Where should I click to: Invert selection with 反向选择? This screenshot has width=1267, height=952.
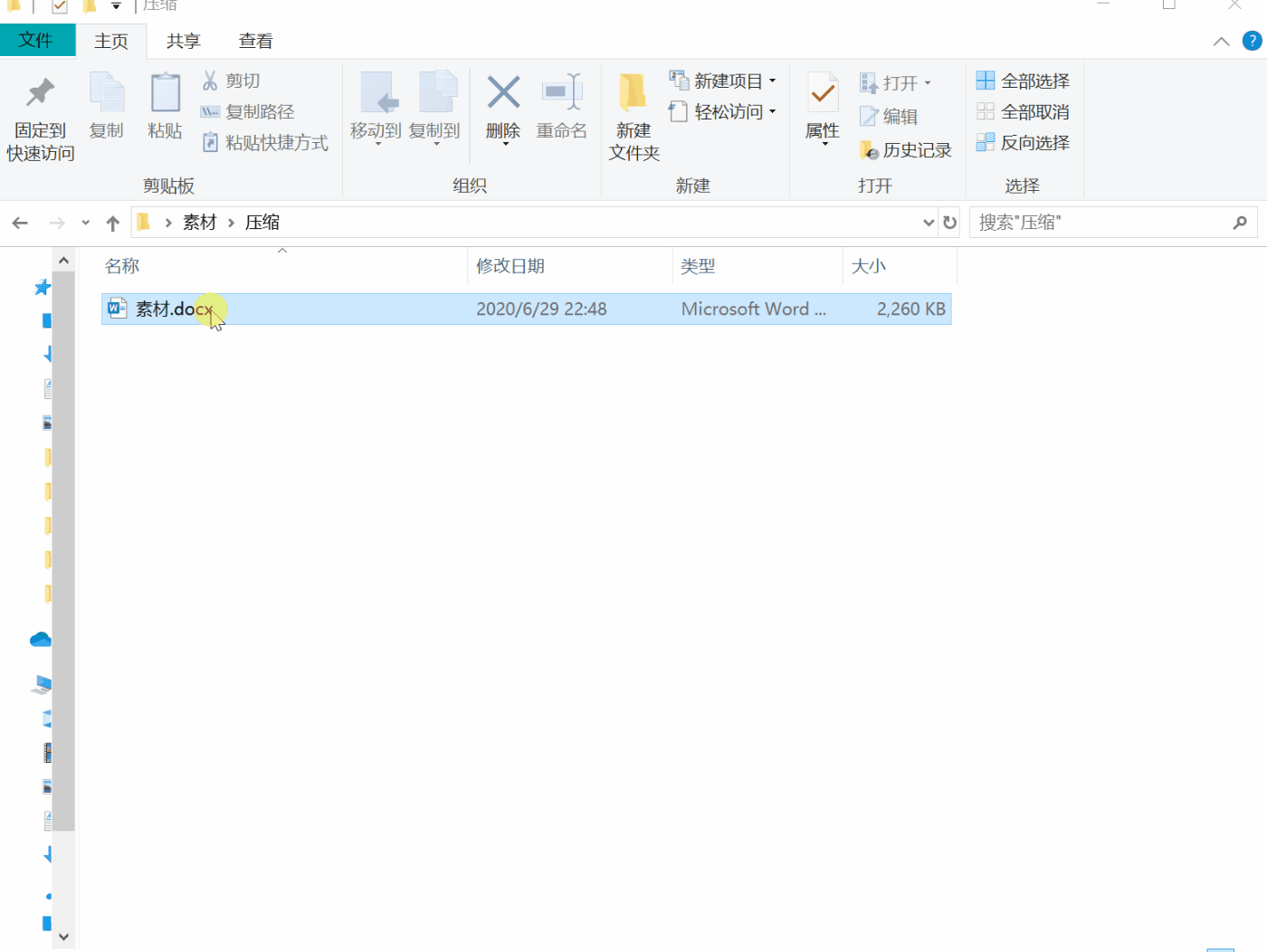coord(1023,142)
